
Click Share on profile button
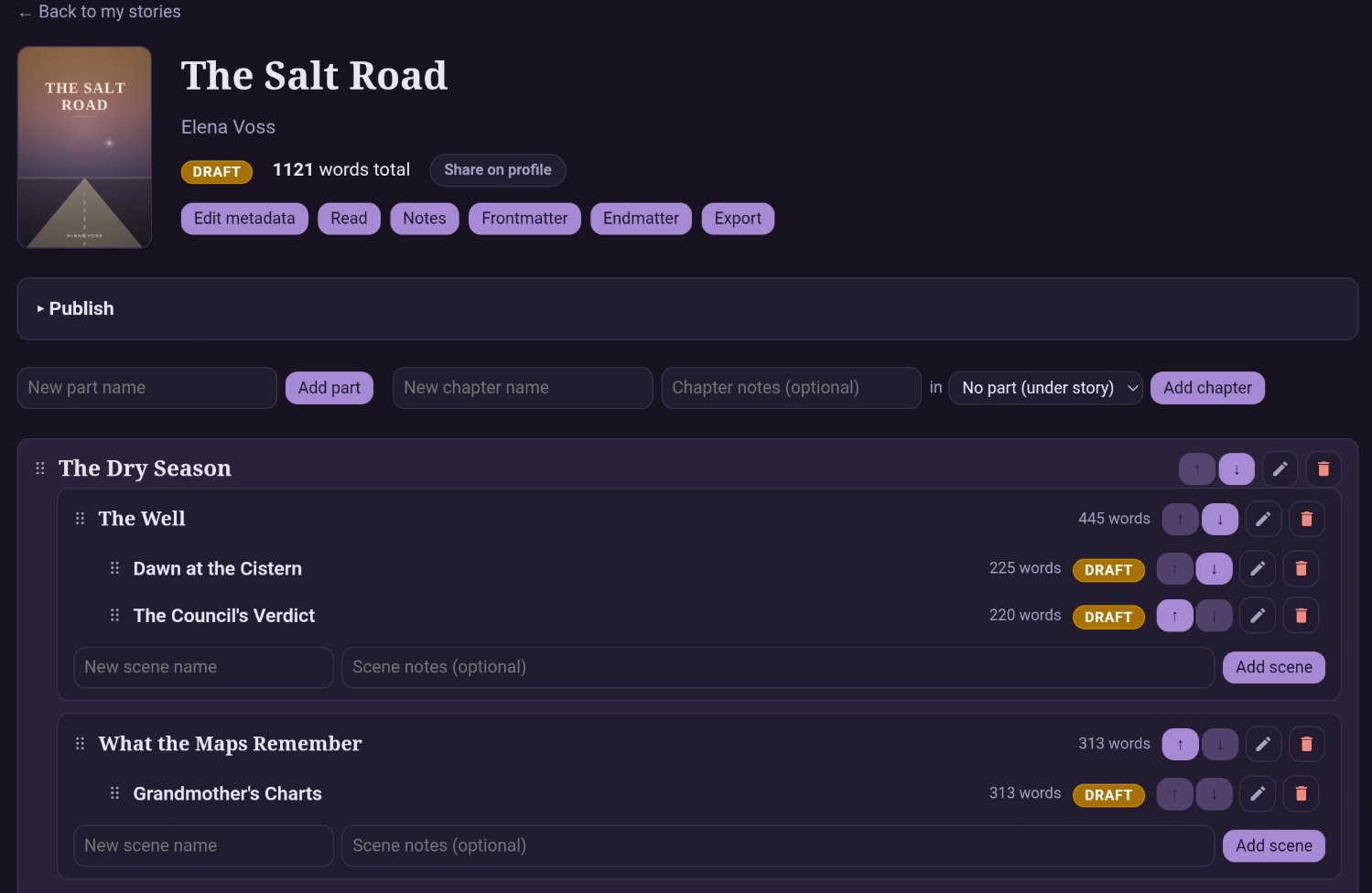click(x=497, y=170)
